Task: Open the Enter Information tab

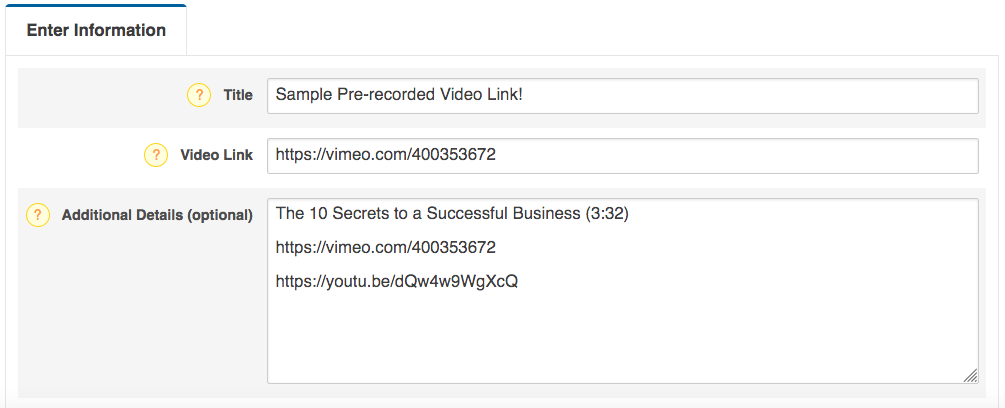Action: [96, 30]
